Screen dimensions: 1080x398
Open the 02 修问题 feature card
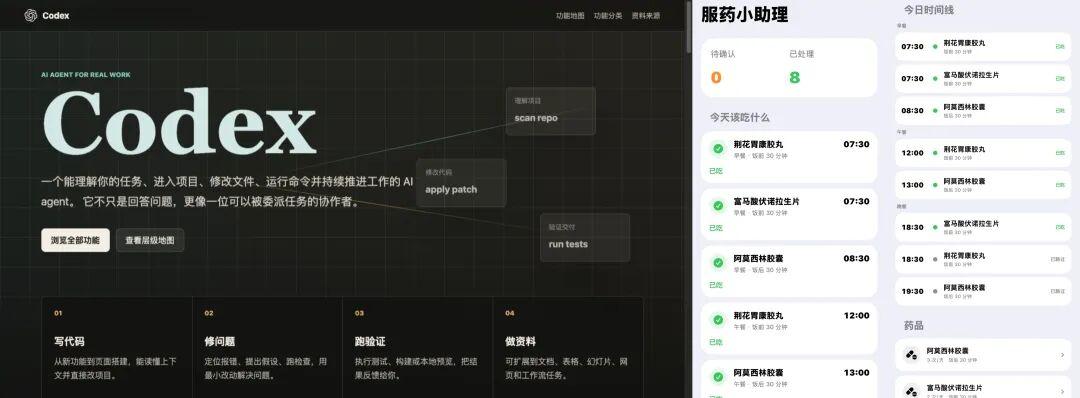click(x=267, y=347)
